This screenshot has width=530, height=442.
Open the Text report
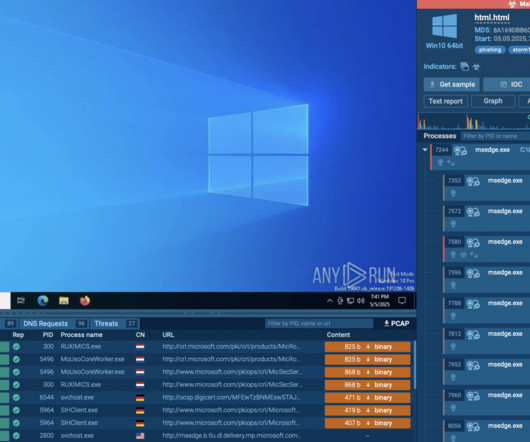pos(445,101)
